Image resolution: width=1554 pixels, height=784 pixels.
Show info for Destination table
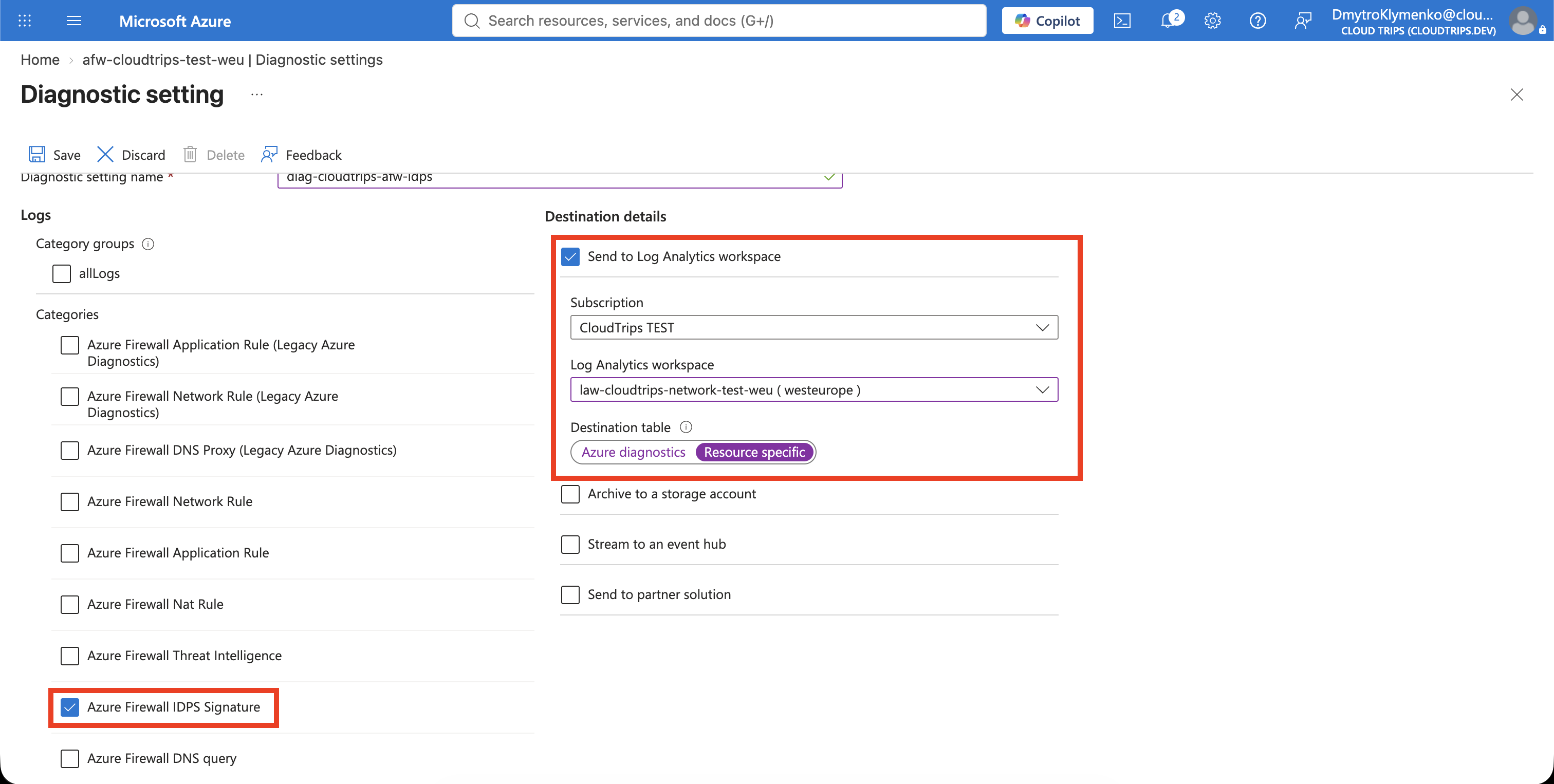[x=686, y=427]
